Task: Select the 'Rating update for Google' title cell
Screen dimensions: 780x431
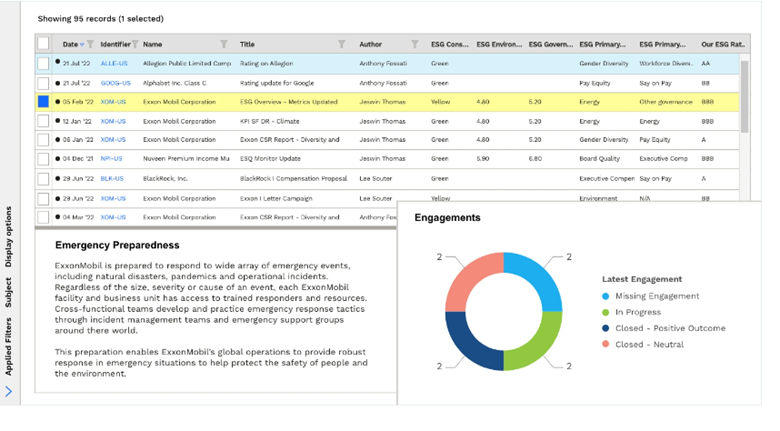Action: coord(277,83)
